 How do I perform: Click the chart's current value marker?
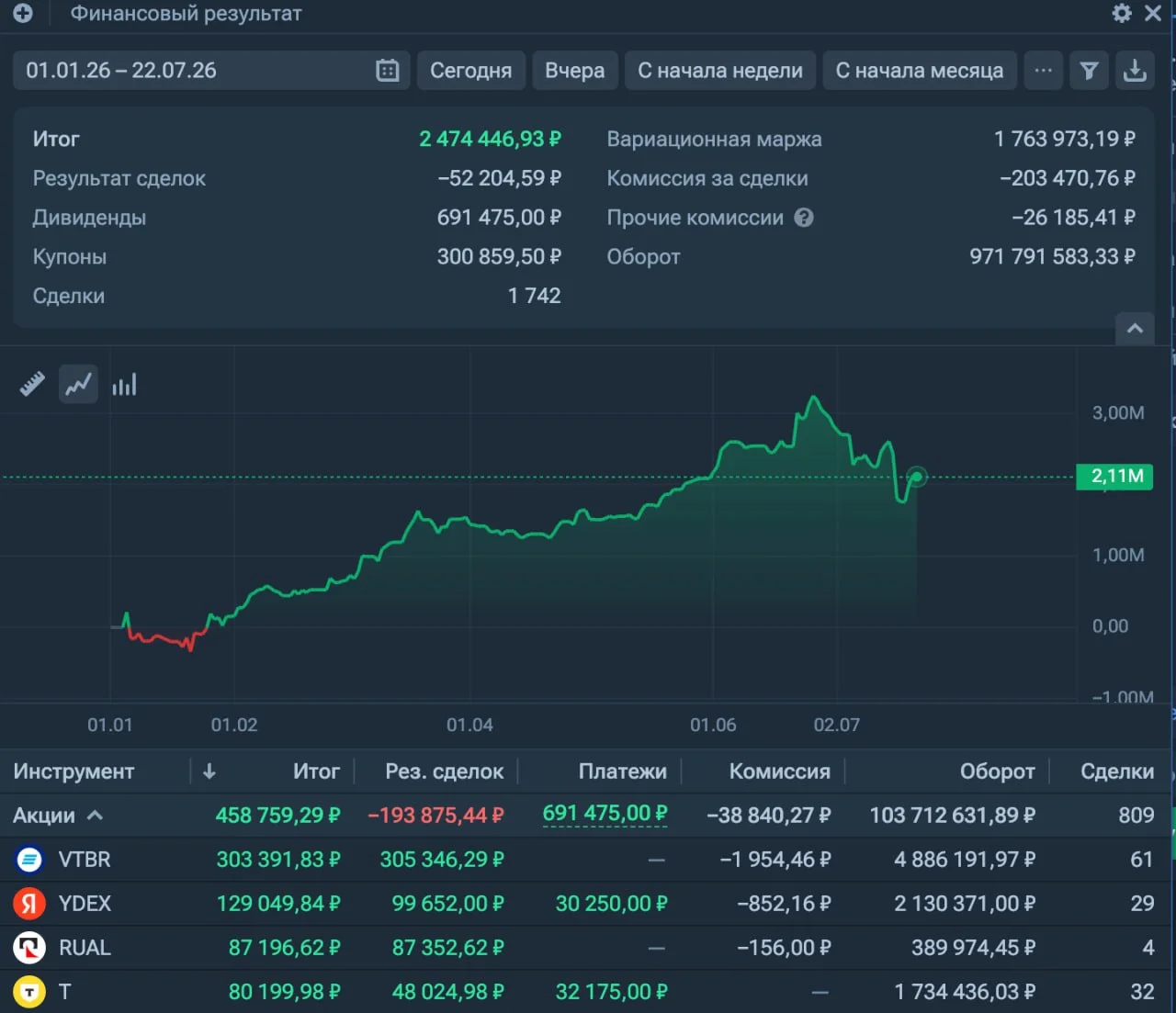tap(916, 477)
